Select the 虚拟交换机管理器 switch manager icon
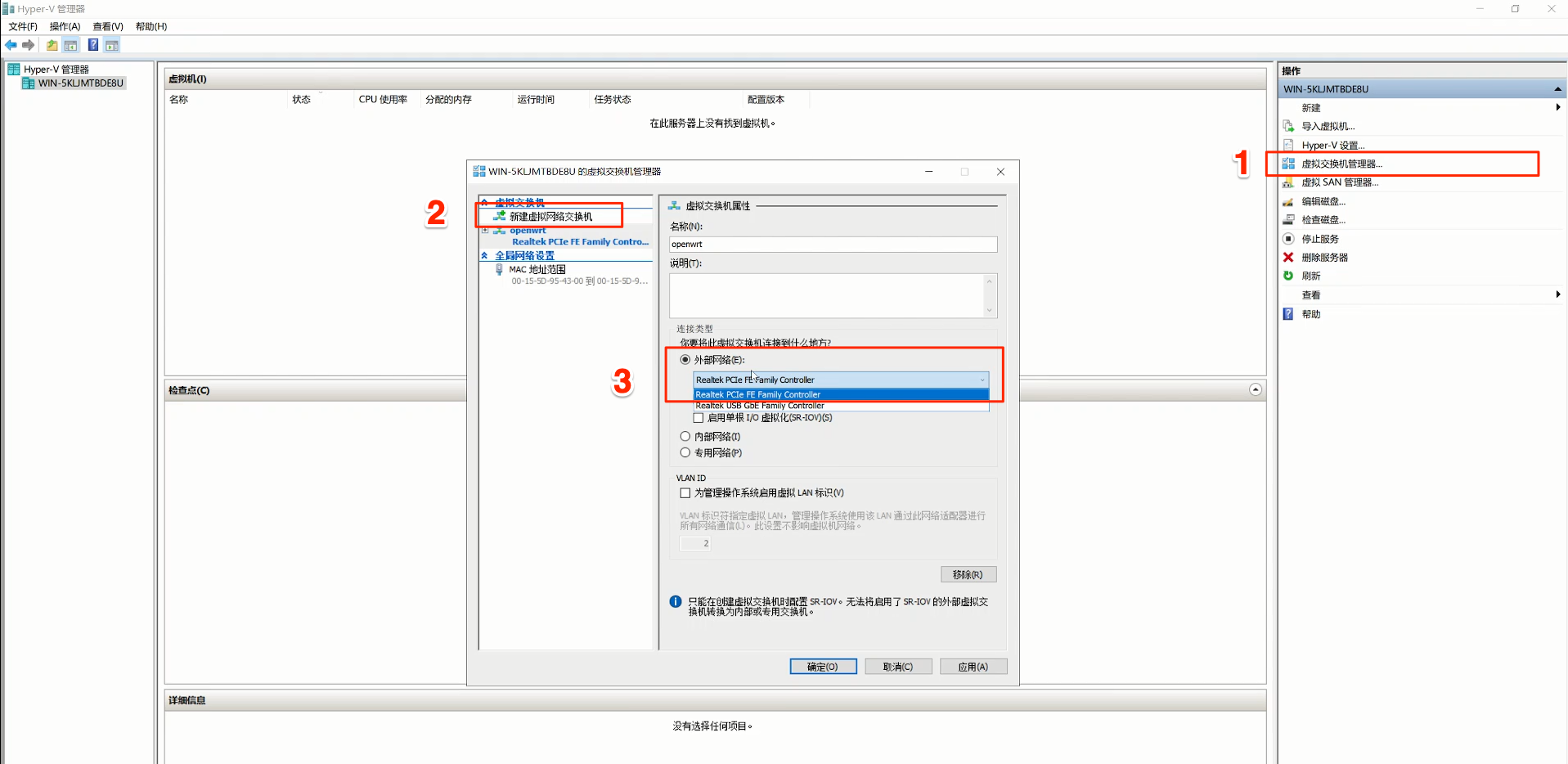This screenshot has height=764, width=1568. 1287,164
